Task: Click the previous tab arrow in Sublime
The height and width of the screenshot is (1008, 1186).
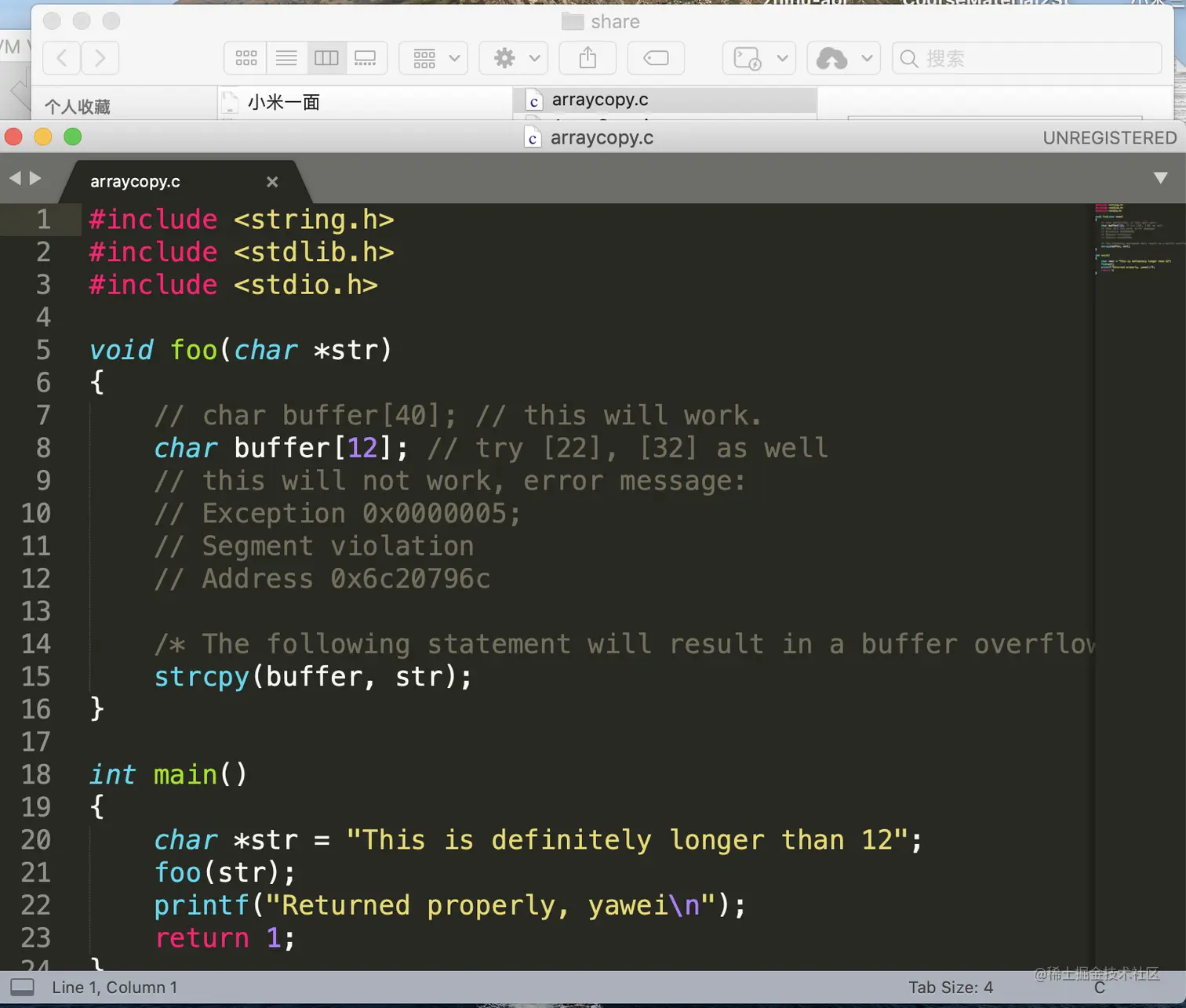Action: click(15, 179)
